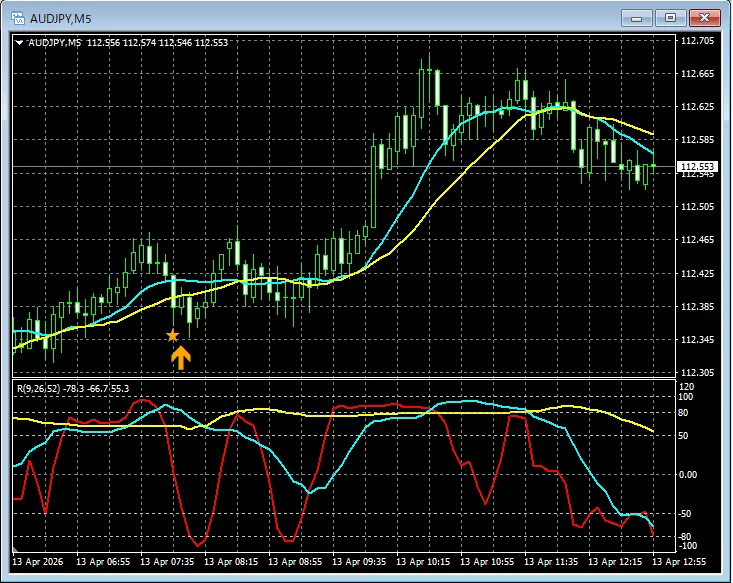The height and width of the screenshot is (583, 733).
Task: Click the indicator scale value 120
Action: 686,386
